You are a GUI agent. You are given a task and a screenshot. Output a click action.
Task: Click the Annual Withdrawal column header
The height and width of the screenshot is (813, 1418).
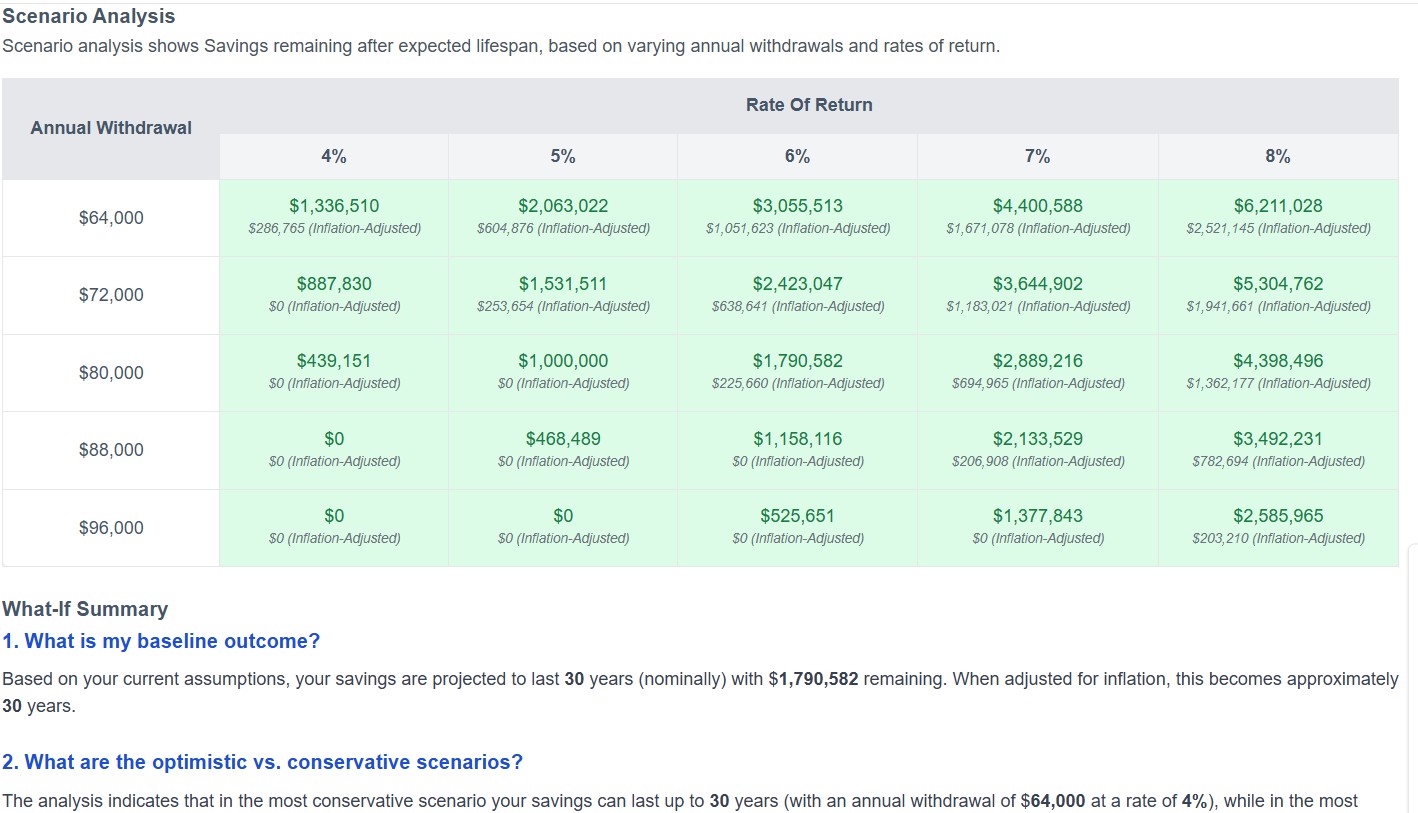click(110, 127)
